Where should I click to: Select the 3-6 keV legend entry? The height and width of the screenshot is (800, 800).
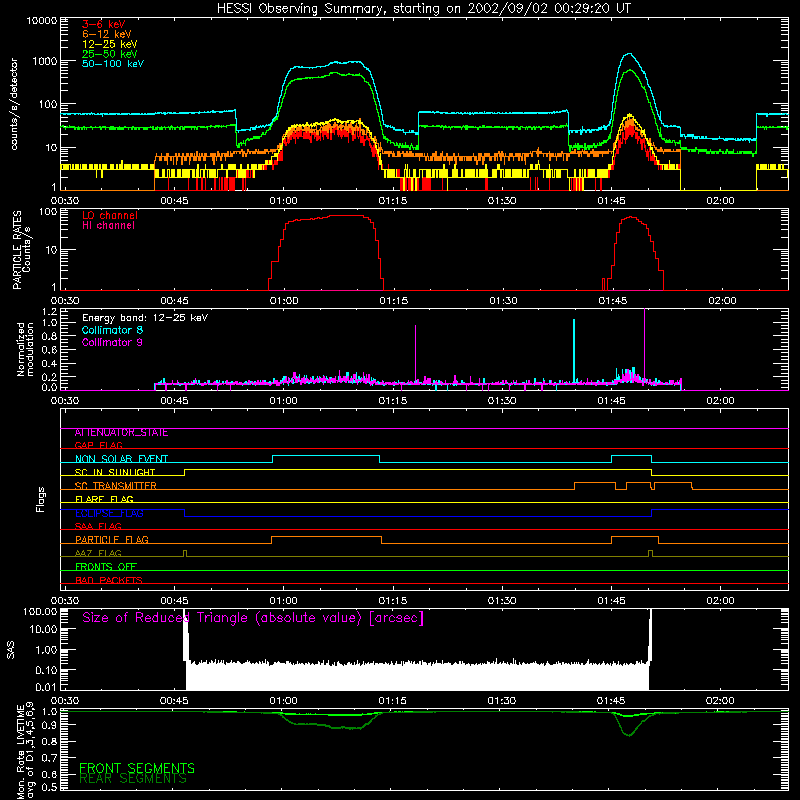click(x=104, y=24)
